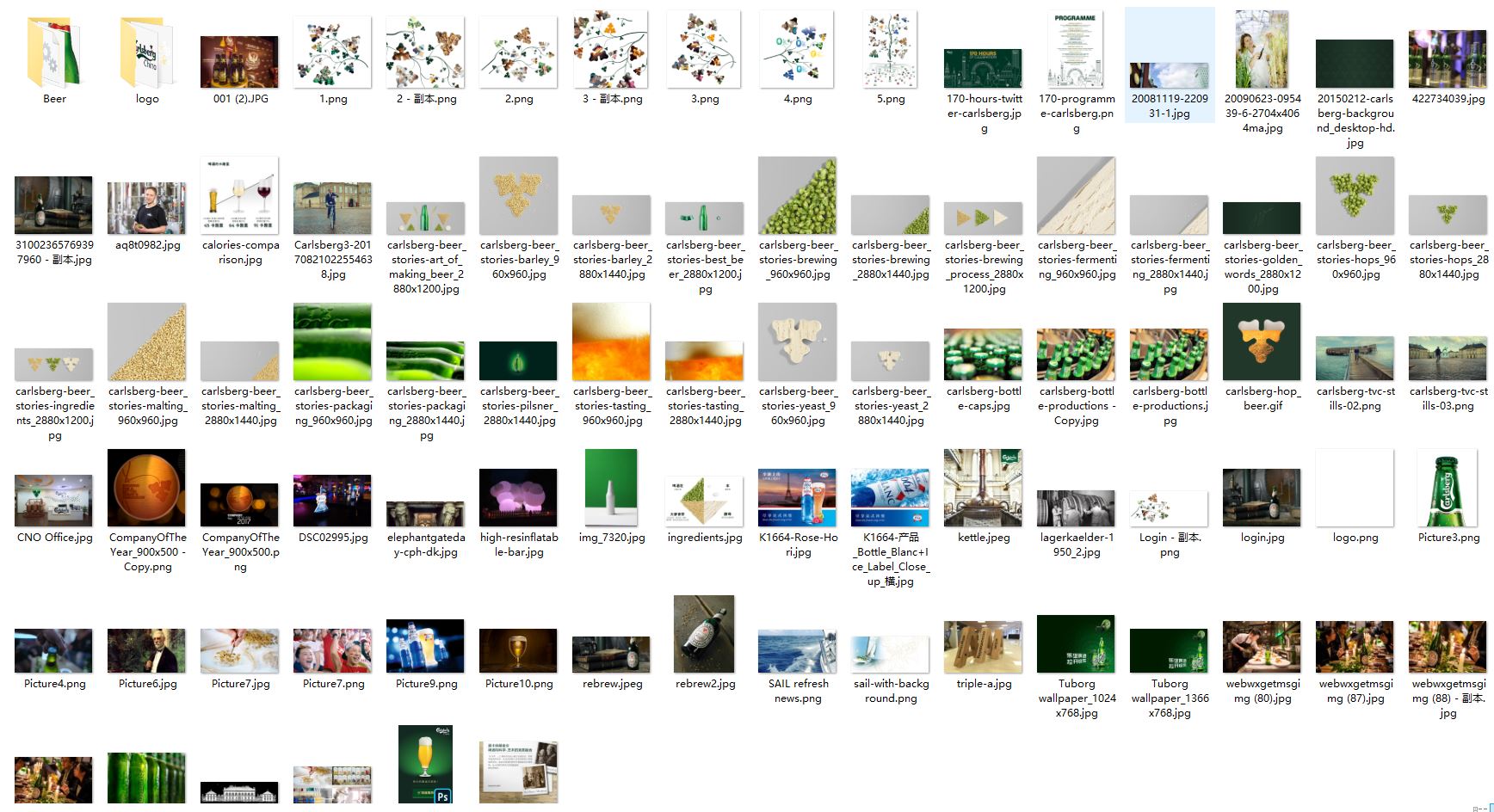Select the 422734039.jpg thumbnail
This screenshot has height=812, width=1494.
point(1448,58)
